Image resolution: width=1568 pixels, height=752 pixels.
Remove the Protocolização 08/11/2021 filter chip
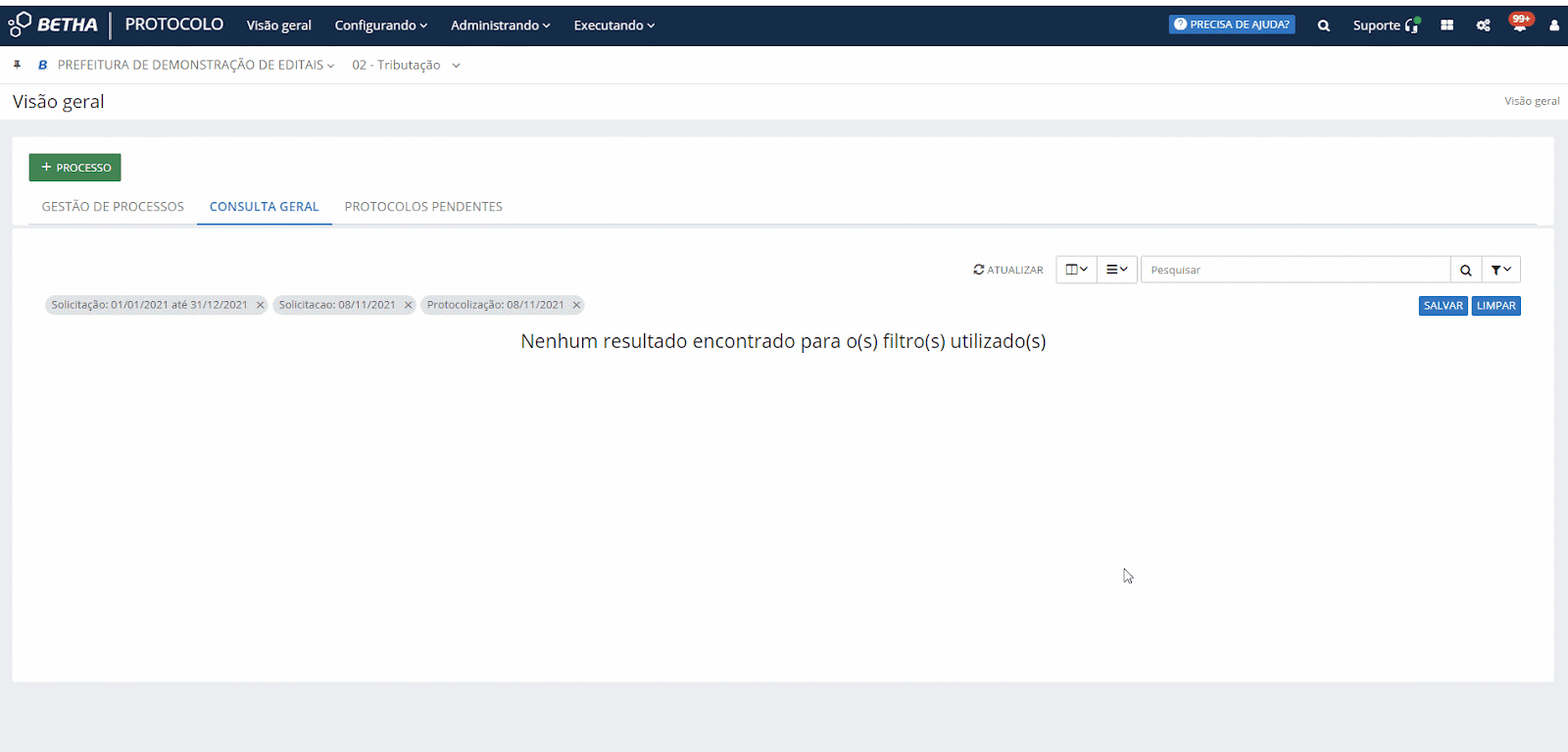point(576,305)
